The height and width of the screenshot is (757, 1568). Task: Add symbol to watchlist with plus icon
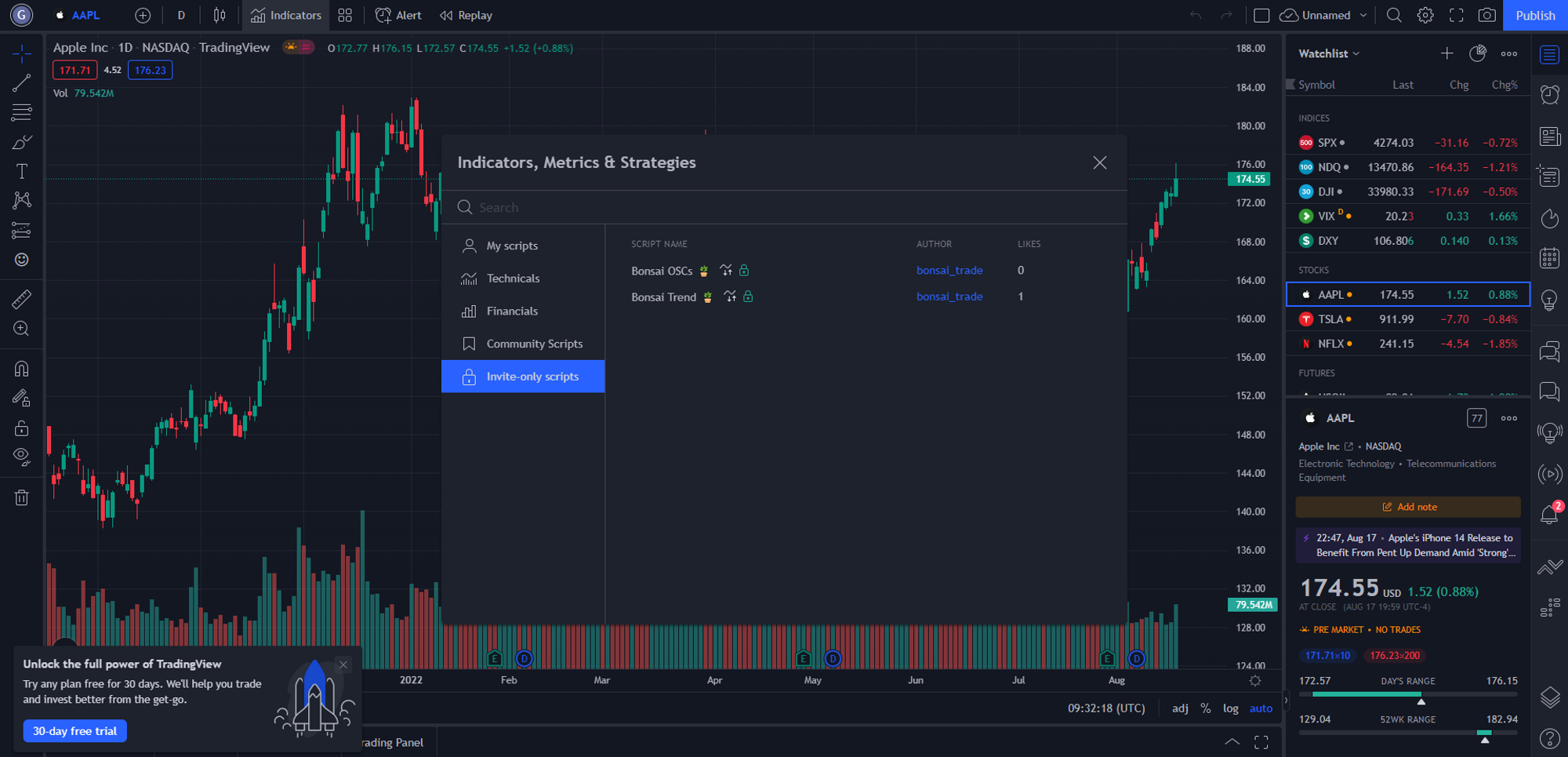tap(1446, 53)
